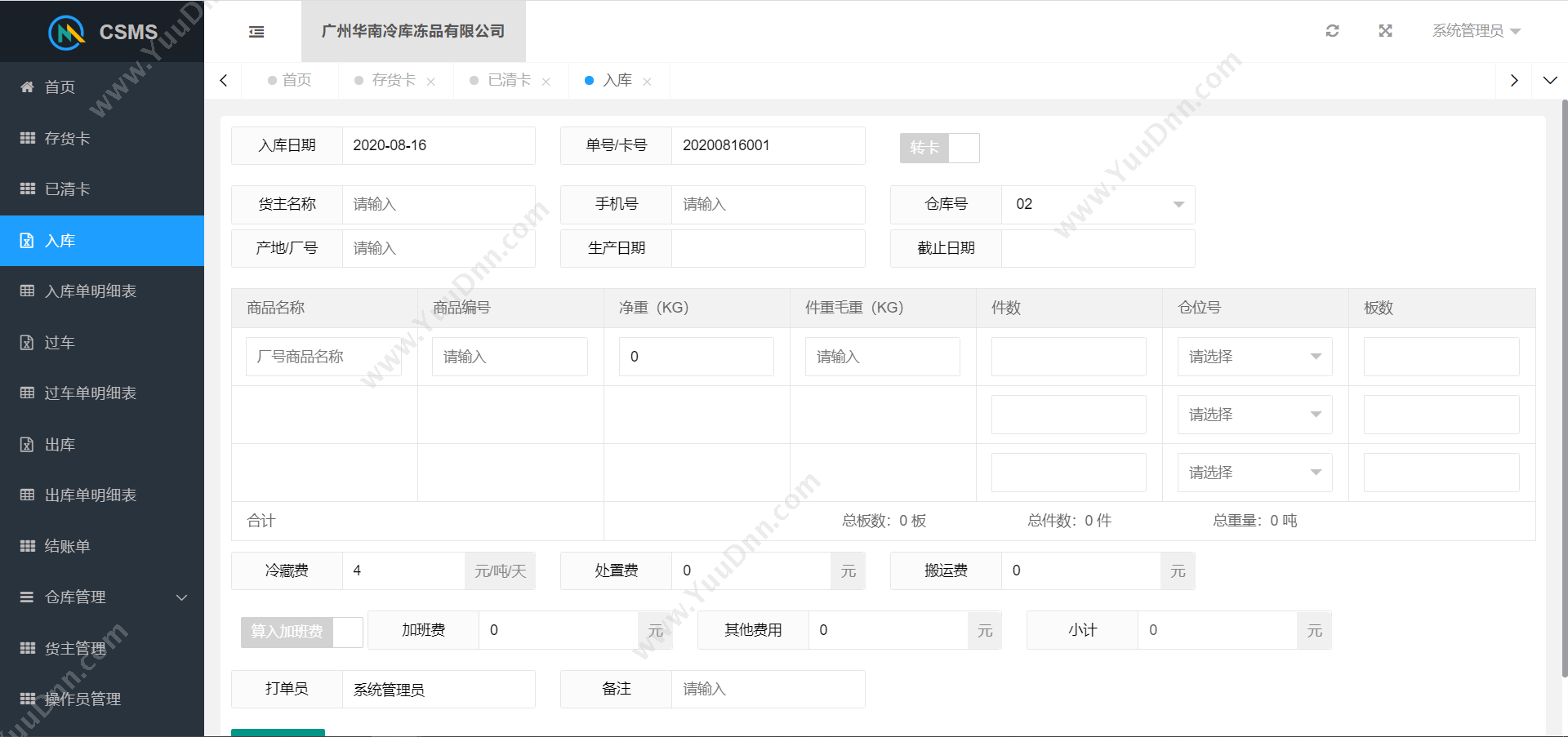This screenshot has height=737, width=1568.
Task: Open 过车单明细表 in the sidebar
Action: (102, 393)
